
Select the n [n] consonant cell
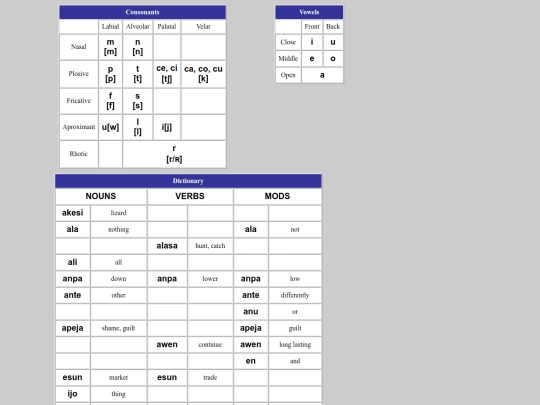[x=137, y=47]
